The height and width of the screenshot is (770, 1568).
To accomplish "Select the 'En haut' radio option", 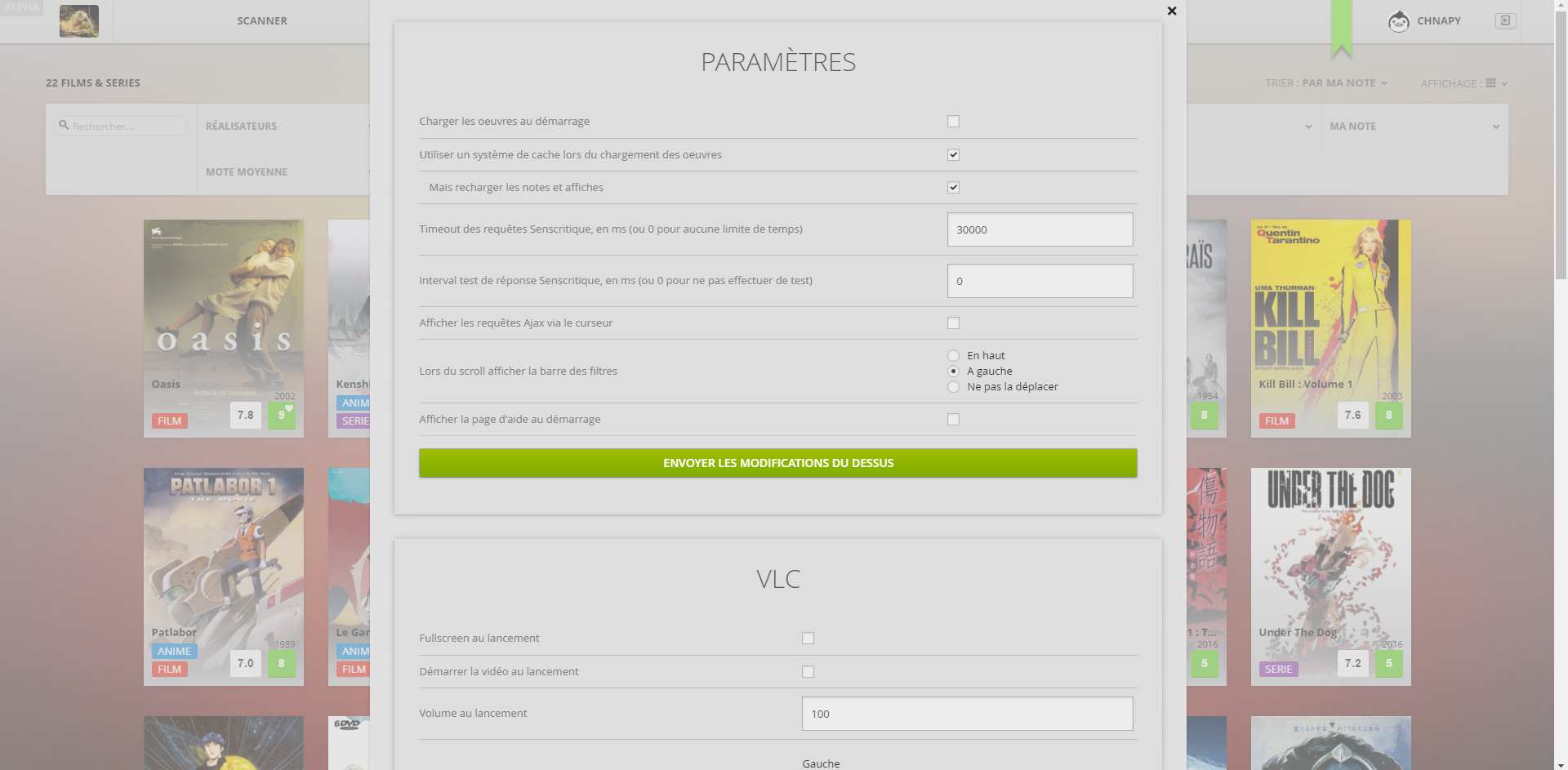I will coord(953,356).
